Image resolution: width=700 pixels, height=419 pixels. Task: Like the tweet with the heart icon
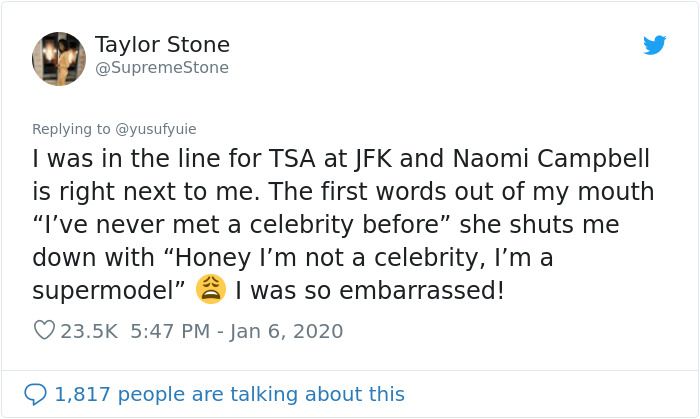click(x=44, y=330)
